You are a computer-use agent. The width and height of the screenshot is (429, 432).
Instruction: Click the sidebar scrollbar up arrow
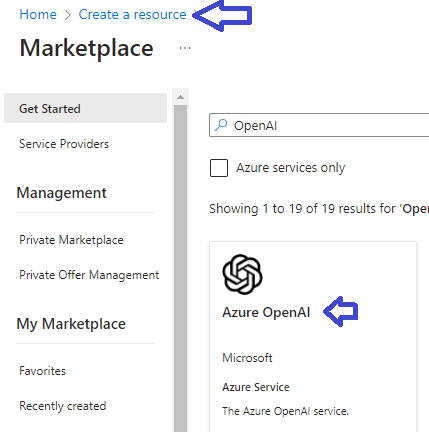[x=180, y=97]
